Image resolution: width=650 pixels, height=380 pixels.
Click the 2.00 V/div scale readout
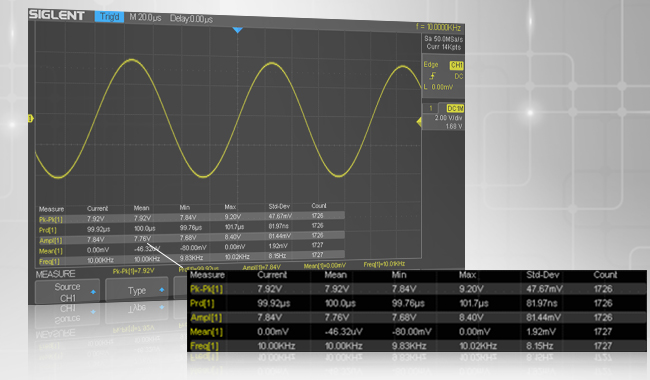point(448,118)
